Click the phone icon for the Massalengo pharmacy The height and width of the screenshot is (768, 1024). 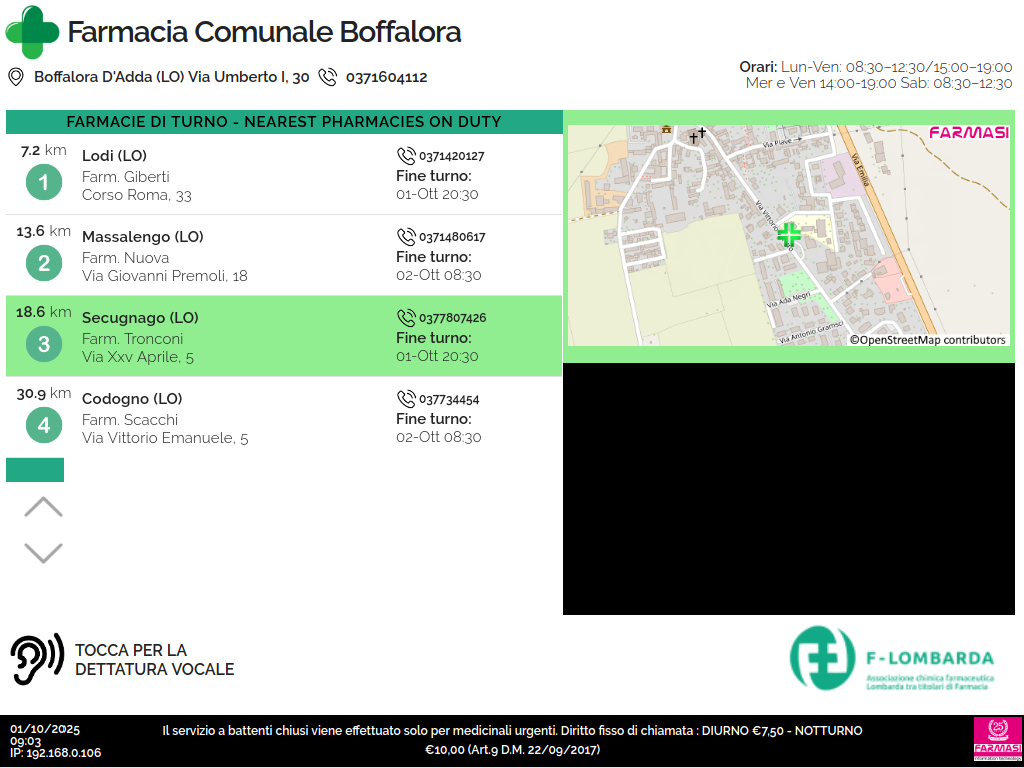click(406, 237)
